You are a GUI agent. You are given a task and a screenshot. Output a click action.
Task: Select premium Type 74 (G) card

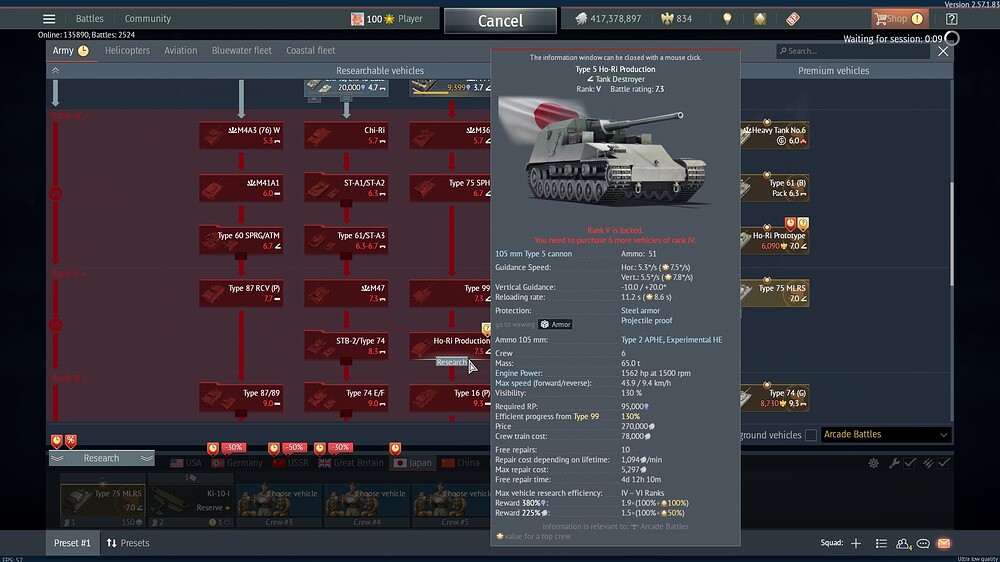[x=775, y=398]
